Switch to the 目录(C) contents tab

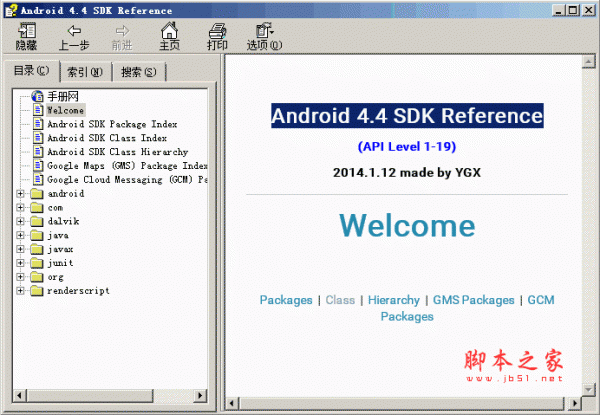click(x=31, y=71)
